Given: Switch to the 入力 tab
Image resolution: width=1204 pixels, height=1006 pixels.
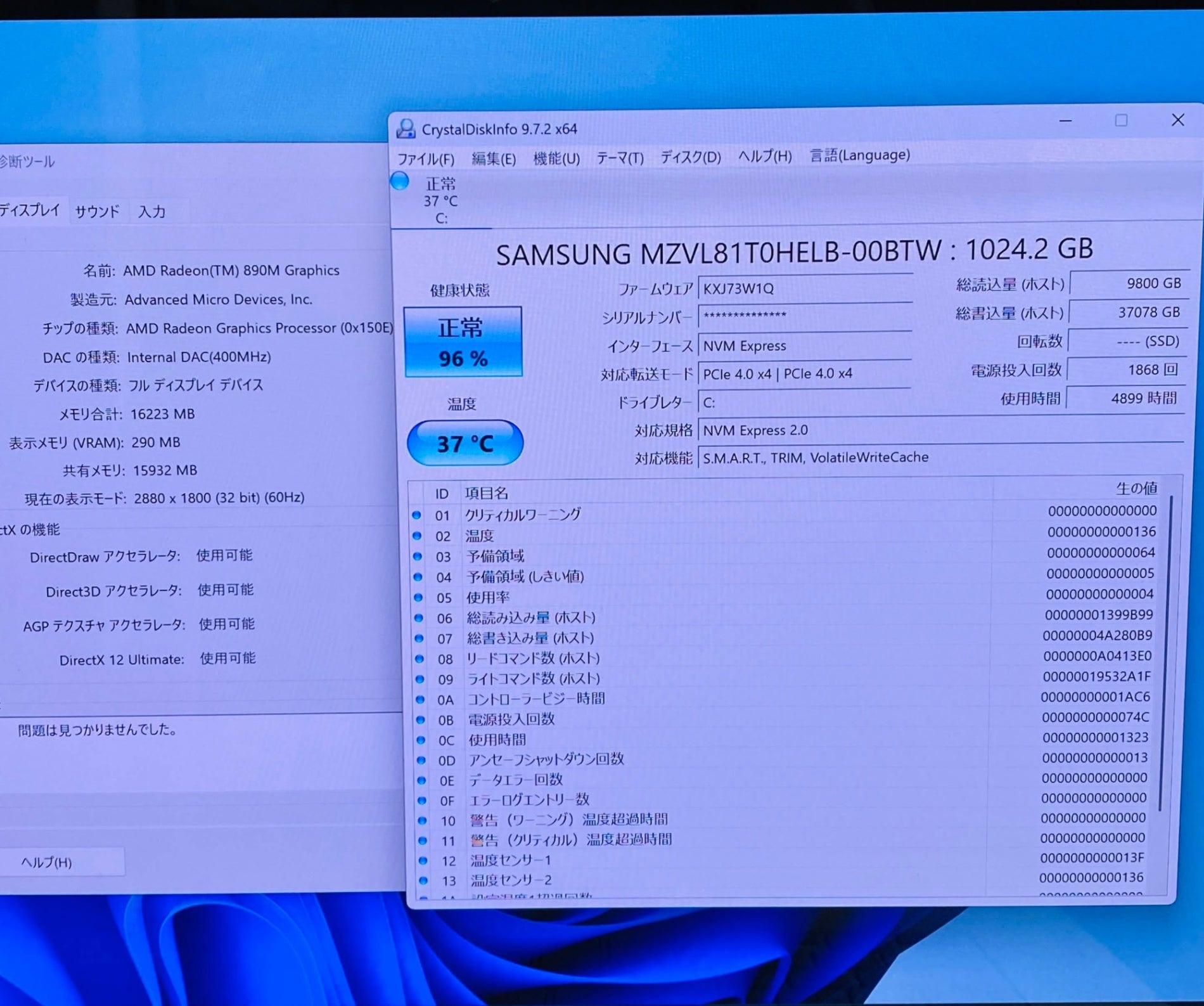Looking at the screenshot, I should coord(151,212).
